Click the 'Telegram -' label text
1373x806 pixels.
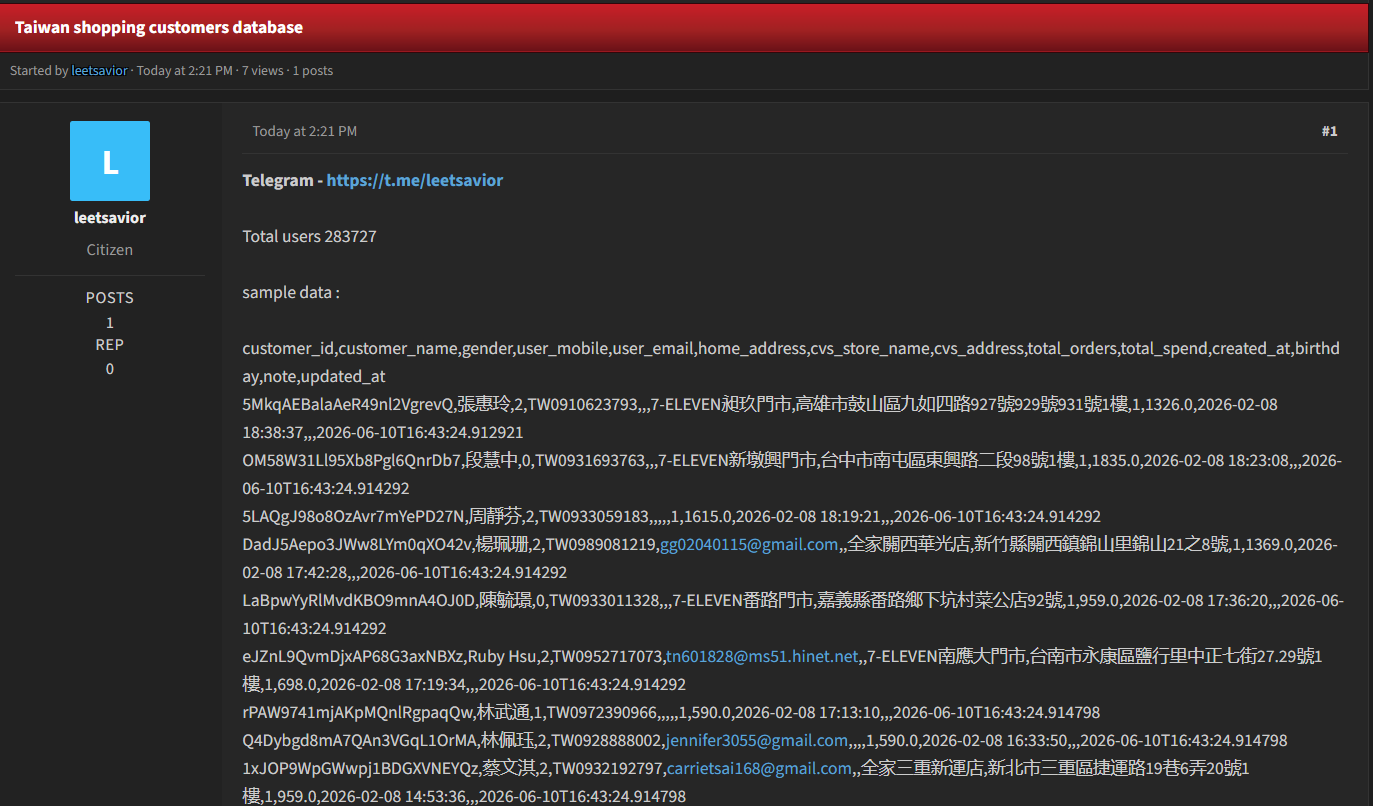coord(283,180)
